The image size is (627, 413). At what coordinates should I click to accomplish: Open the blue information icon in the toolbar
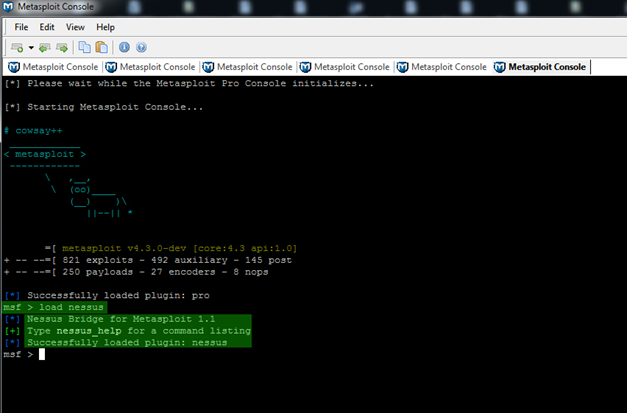click(x=124, y=47)
